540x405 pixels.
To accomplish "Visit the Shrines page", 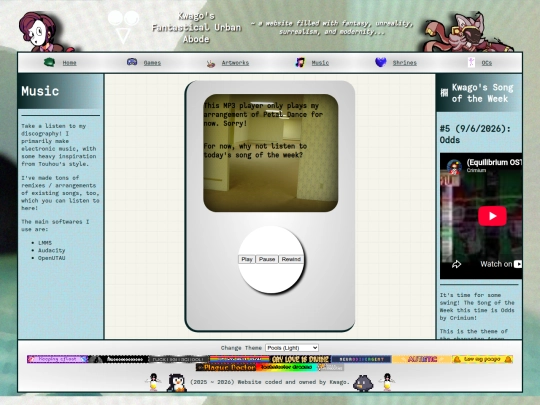I will click(405, 63).
